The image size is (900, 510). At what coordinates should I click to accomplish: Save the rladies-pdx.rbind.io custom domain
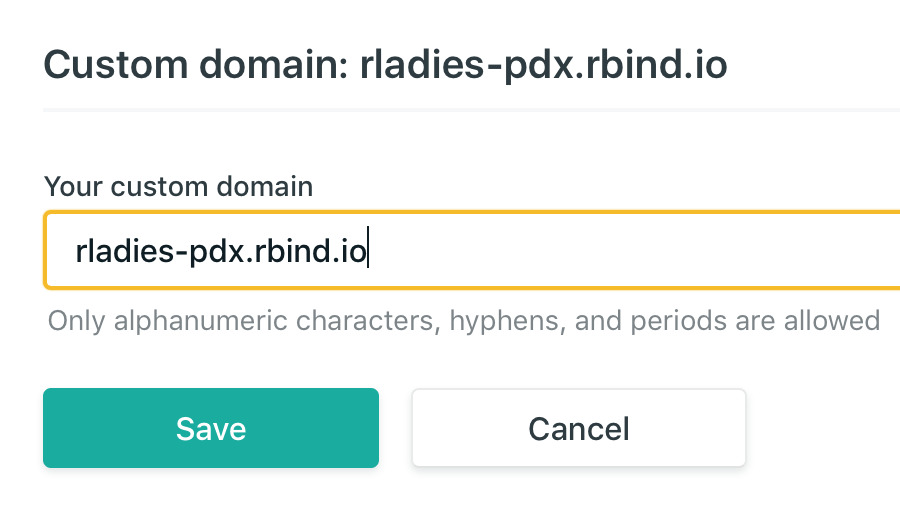click(211, 428)
